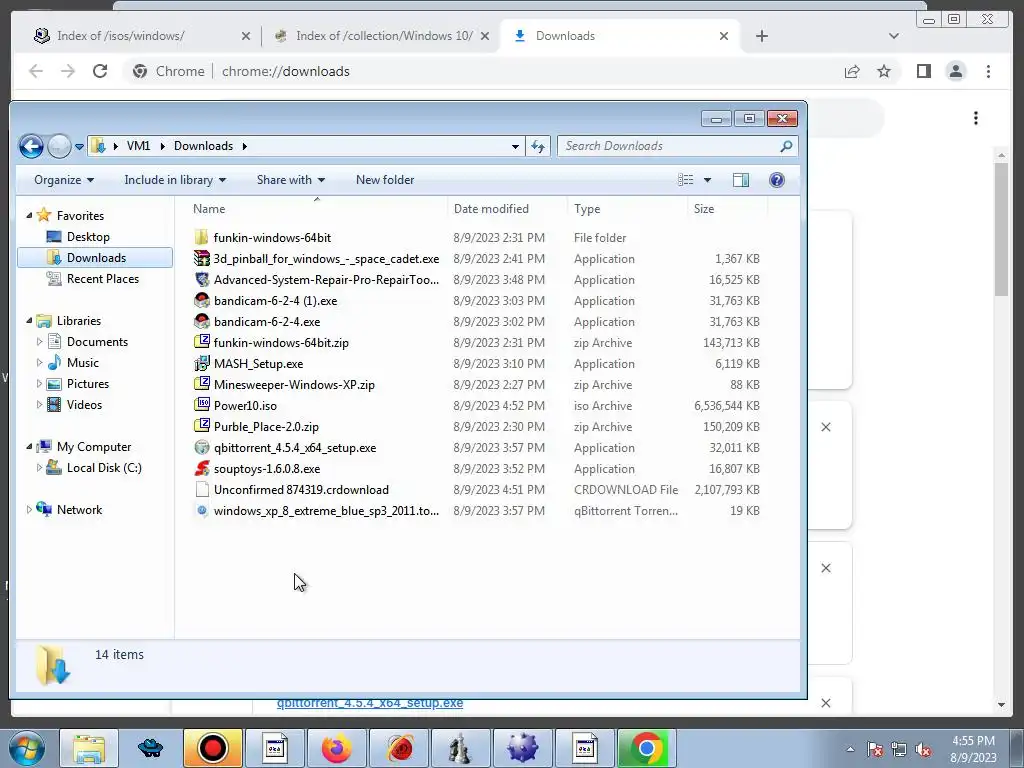The width and height of the screenshot is (1024, 768).
Task: Select 3d_pinball_for_windows_-_space_cadet.exe icon
Action: [x=202, y=259]
